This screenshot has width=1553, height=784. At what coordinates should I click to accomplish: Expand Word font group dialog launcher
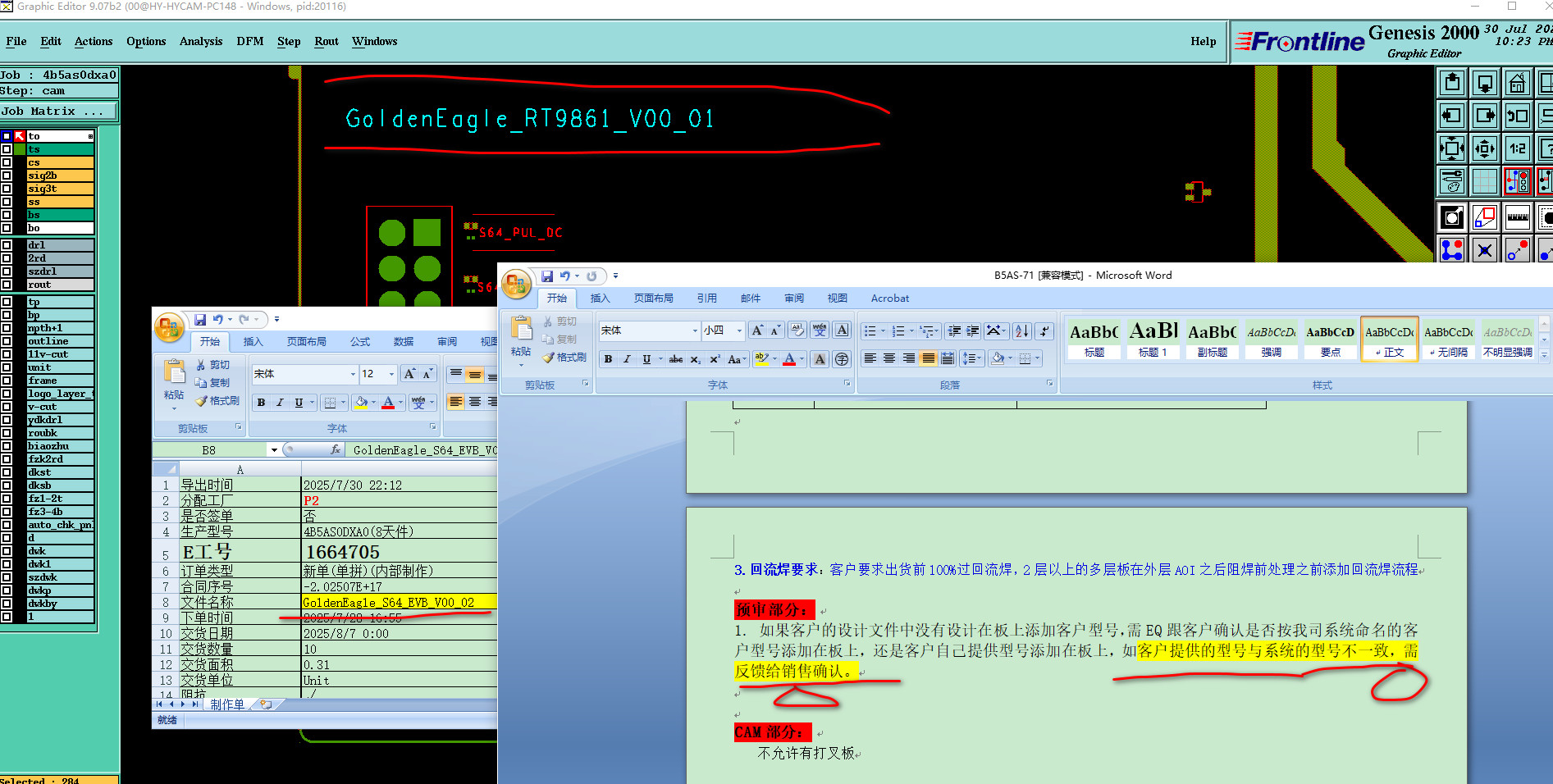847,383
